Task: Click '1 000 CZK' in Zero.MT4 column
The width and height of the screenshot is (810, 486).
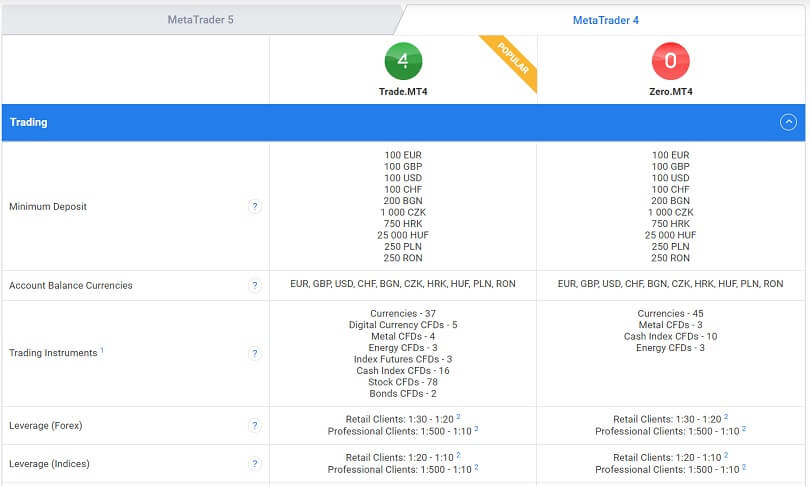Action: click(671, 212)
